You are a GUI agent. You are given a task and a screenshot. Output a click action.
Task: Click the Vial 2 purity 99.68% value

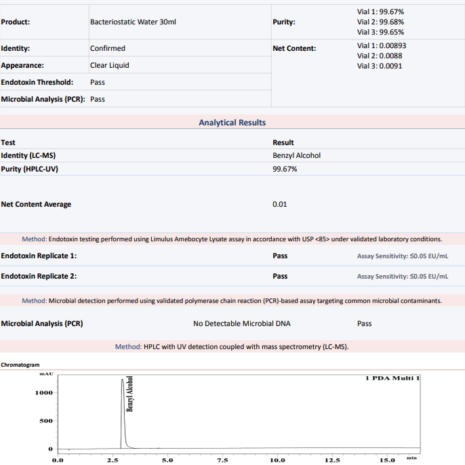pyautogui.click(x=380, y=22)
